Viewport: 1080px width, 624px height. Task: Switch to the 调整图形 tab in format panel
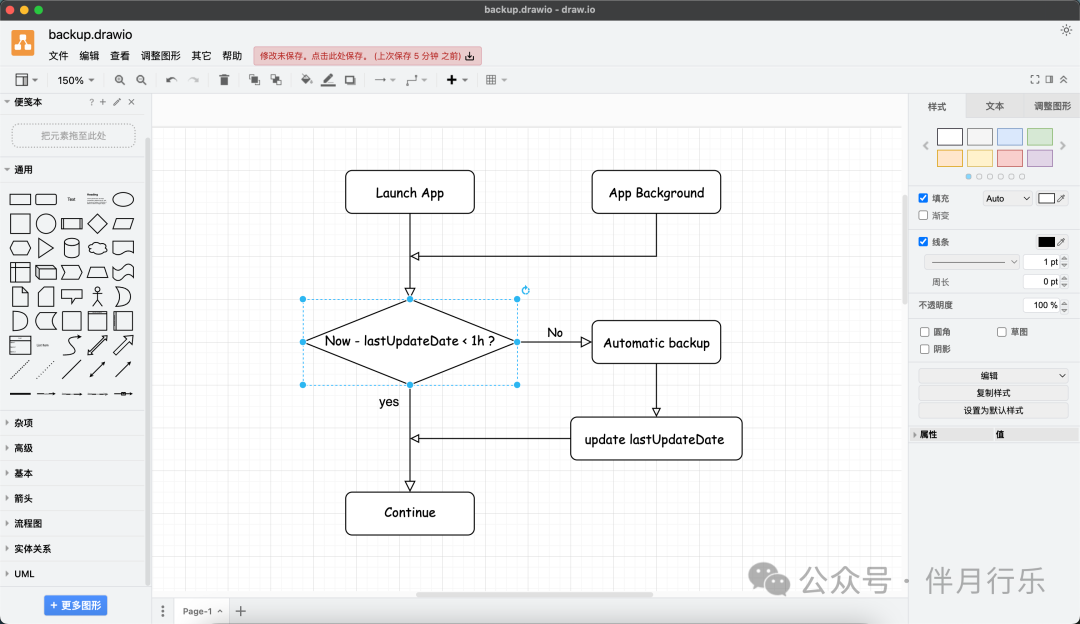[1052, 106]
